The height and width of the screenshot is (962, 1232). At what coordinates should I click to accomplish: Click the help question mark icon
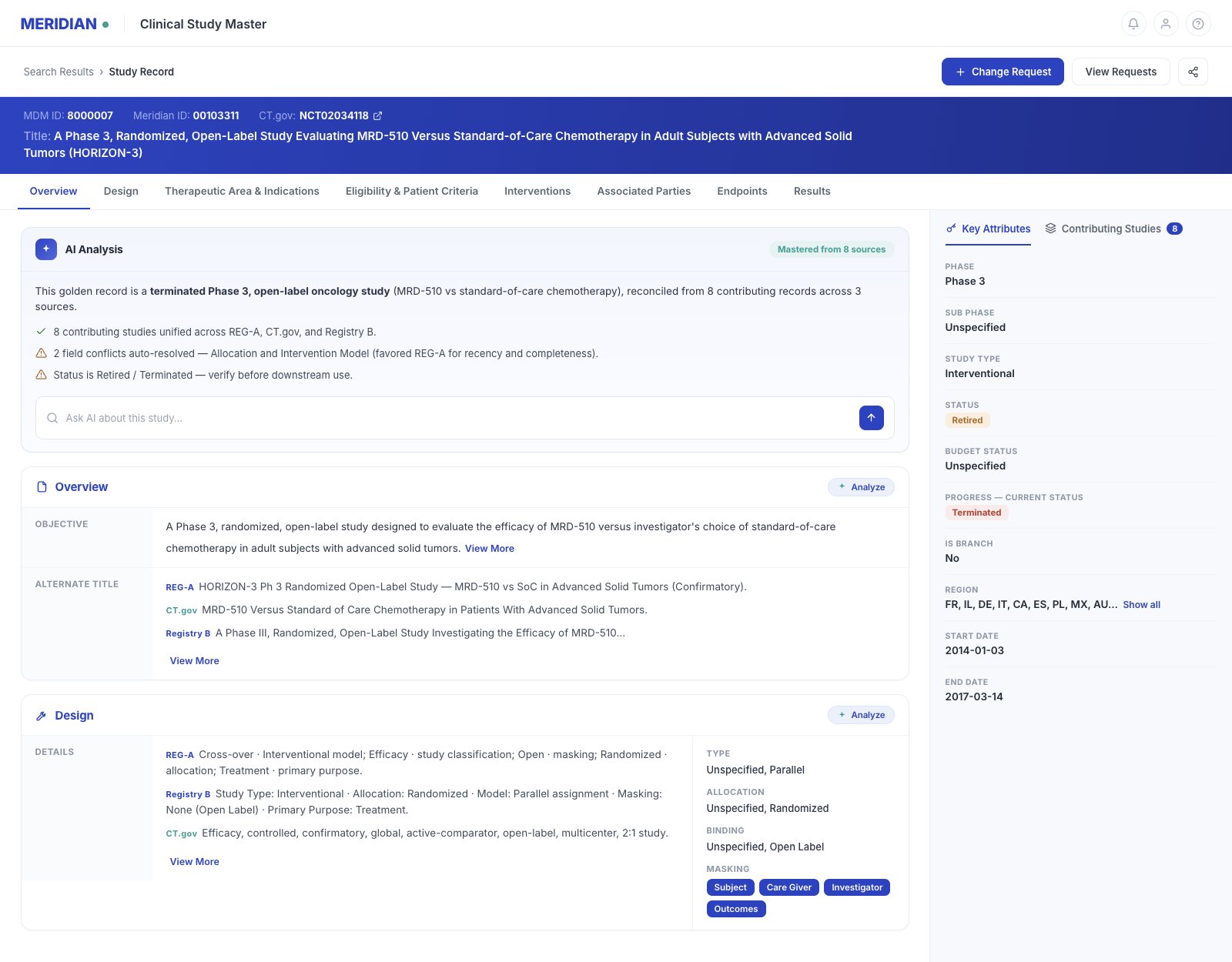point(1198,24)
